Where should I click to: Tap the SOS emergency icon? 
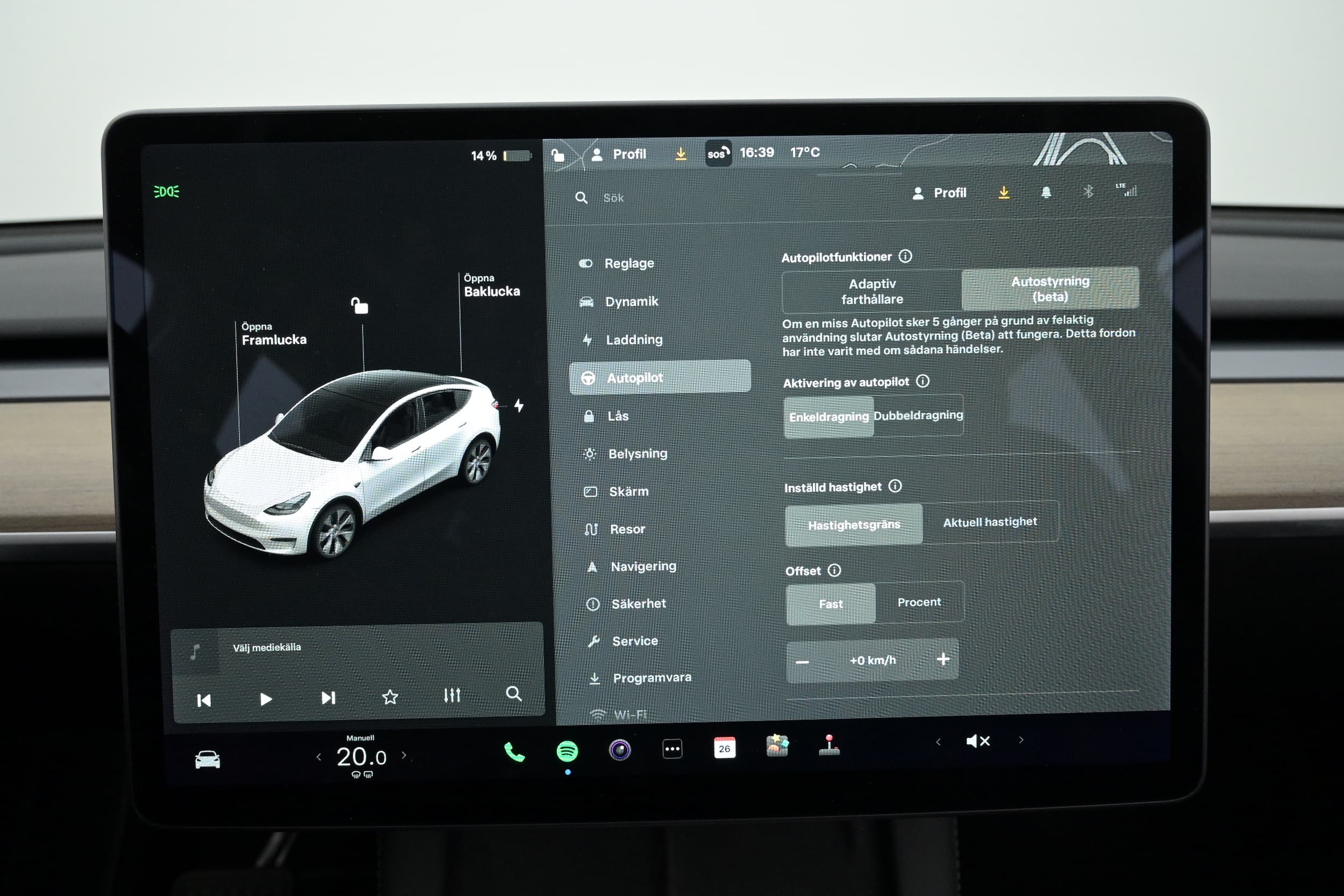(718, 153)
